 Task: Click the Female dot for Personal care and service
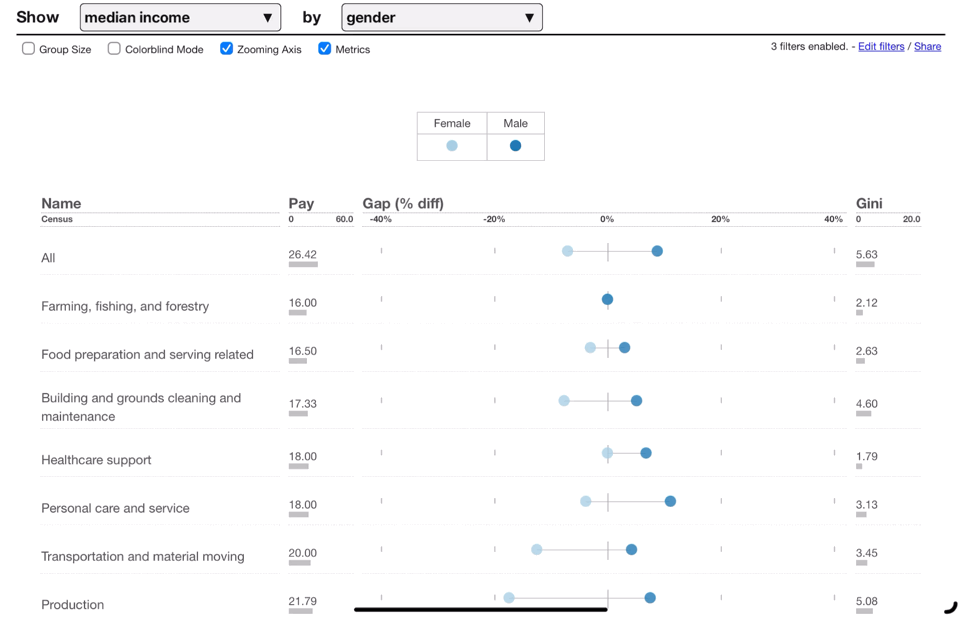(586, 500)
